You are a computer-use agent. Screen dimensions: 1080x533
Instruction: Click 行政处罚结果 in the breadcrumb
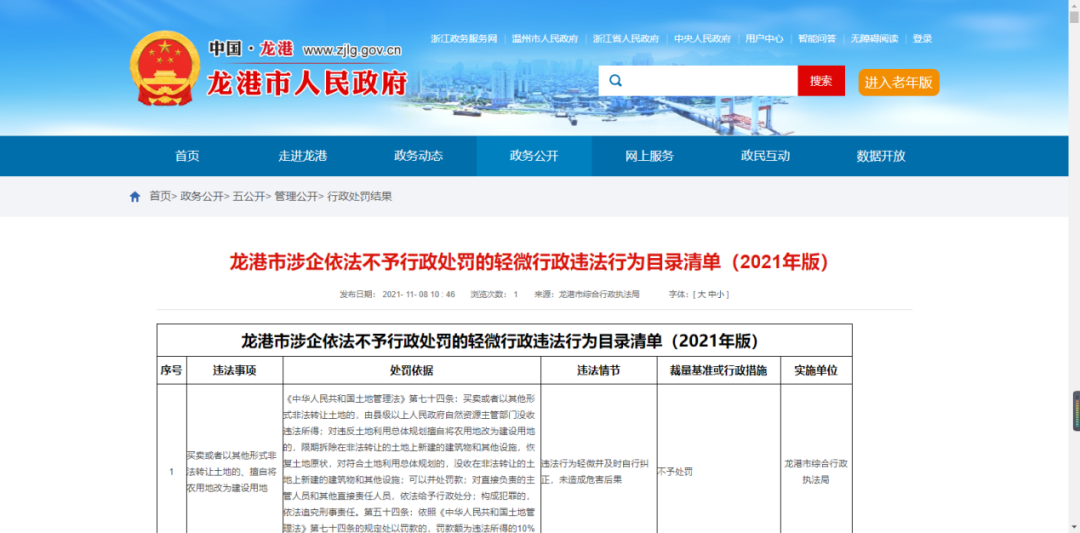(360, 197)
